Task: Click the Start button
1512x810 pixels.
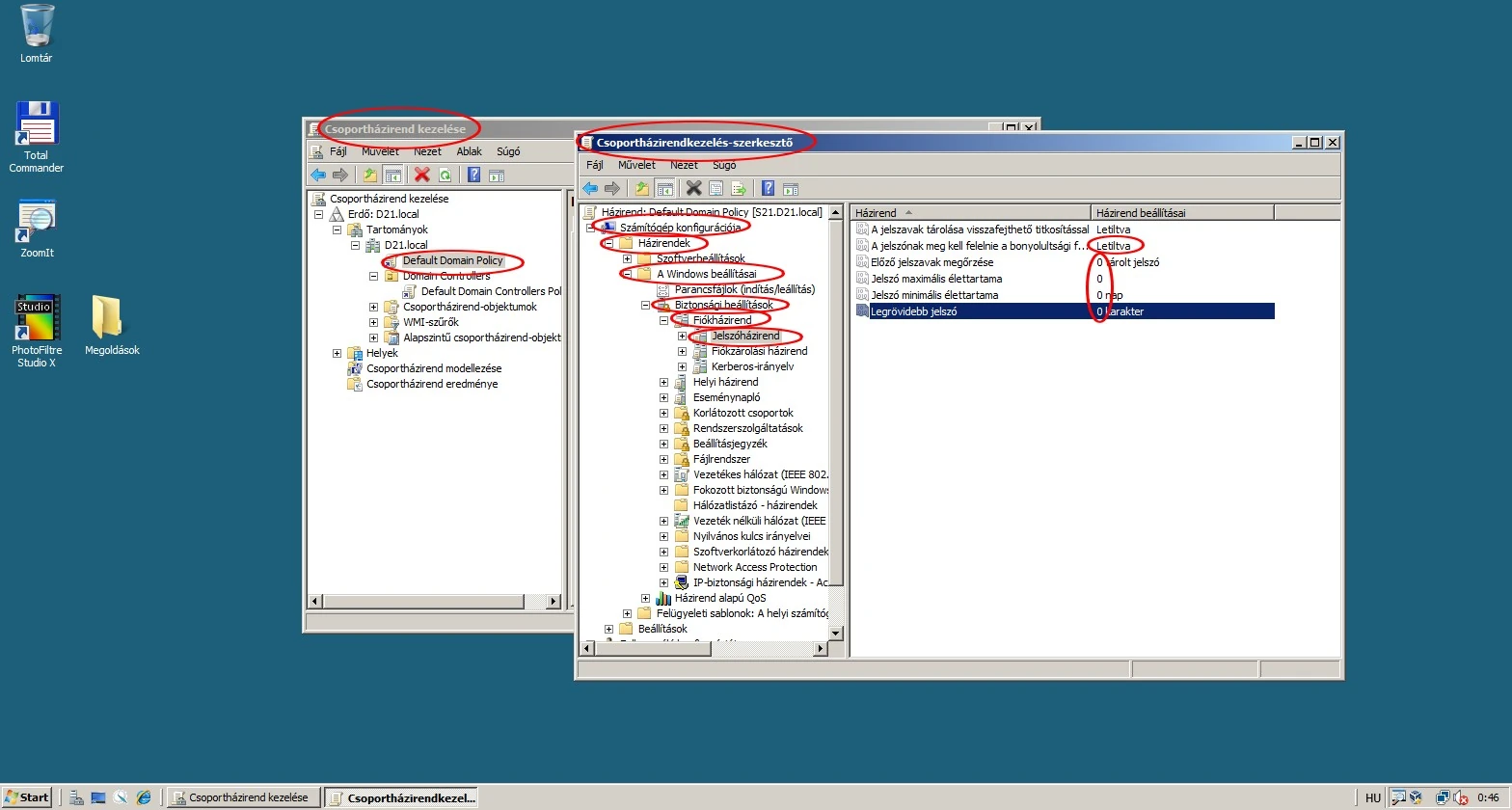Action: pyautogui.click(x=27, y=796)
